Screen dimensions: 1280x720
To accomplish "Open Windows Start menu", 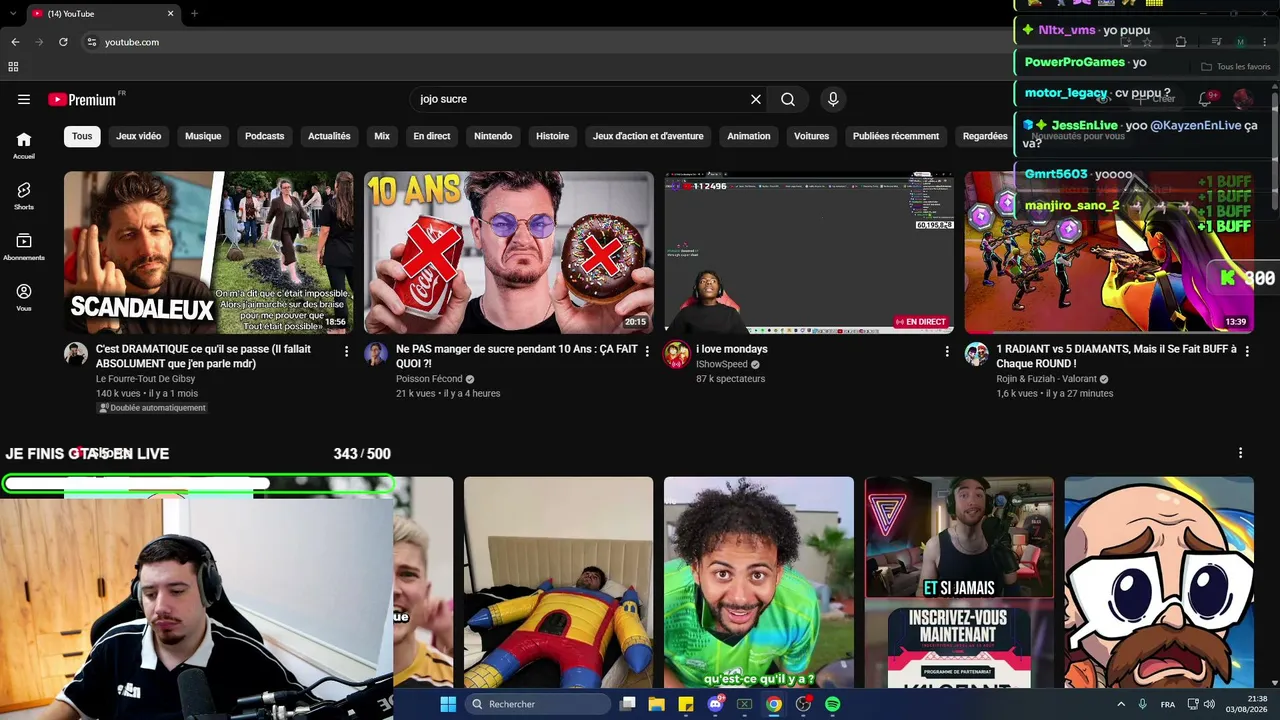I will [x=448, y=704].
